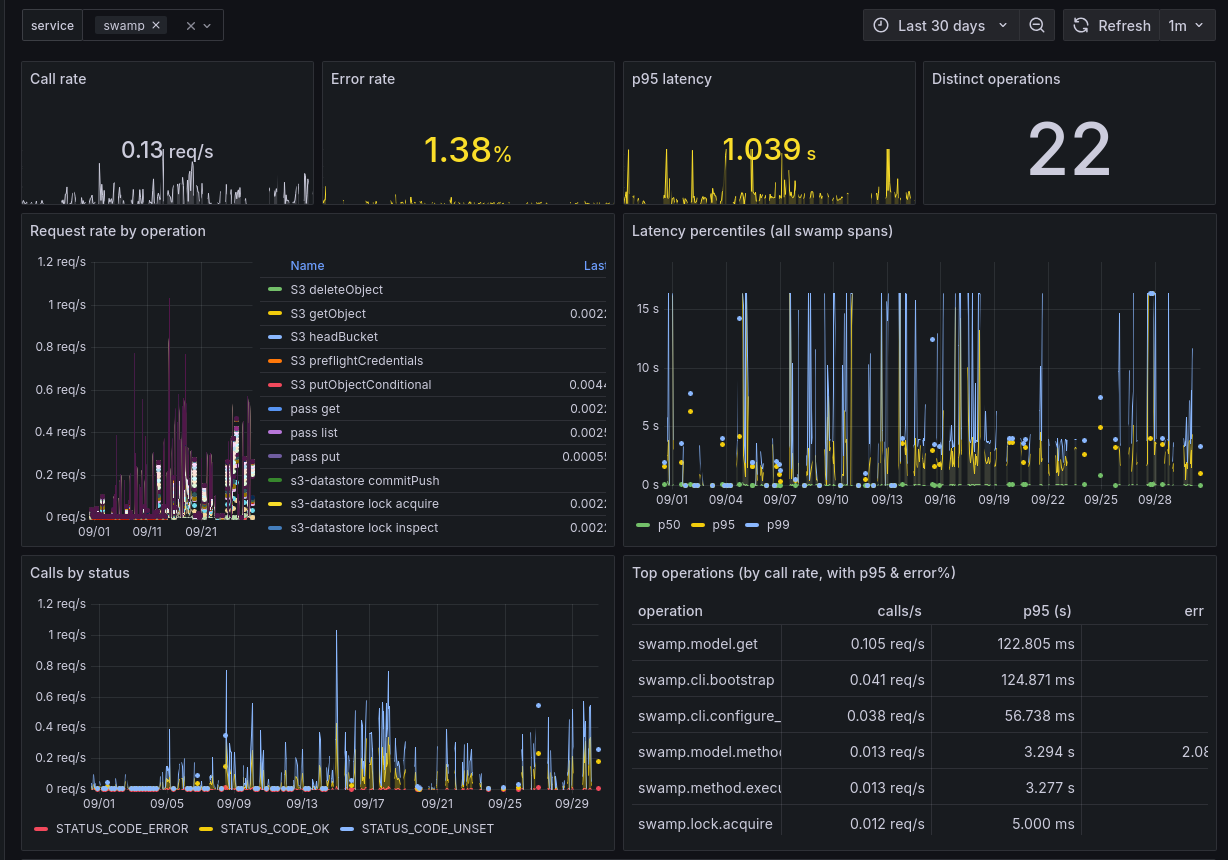
Task: Open the p95 latency panel title
Action: (672, 79)
